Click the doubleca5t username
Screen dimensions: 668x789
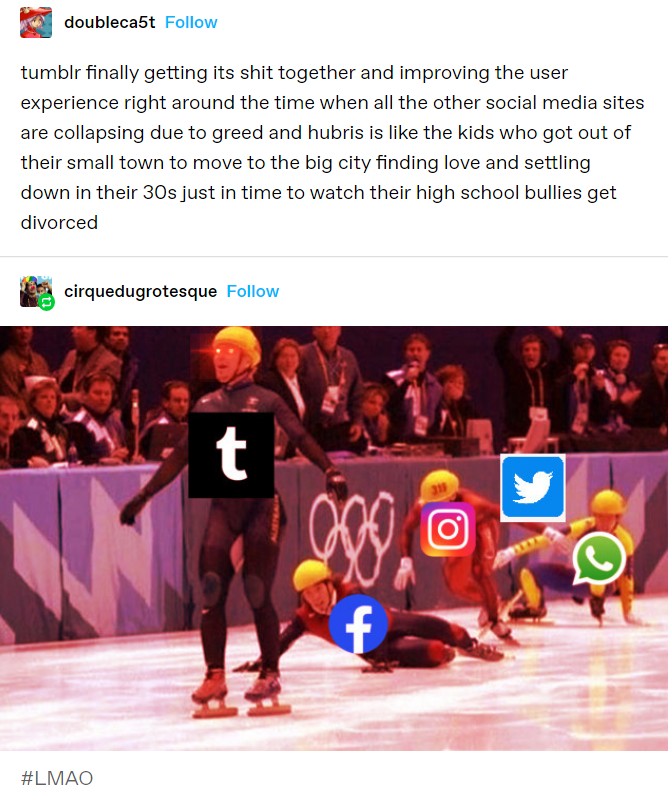click(110, 22)
